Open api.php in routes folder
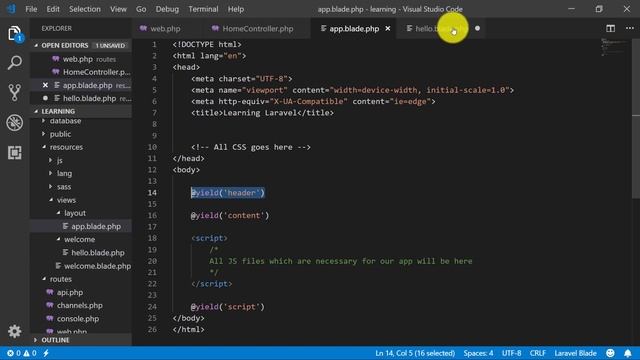The width and height of the screenshot is (640, 360). 69,292
